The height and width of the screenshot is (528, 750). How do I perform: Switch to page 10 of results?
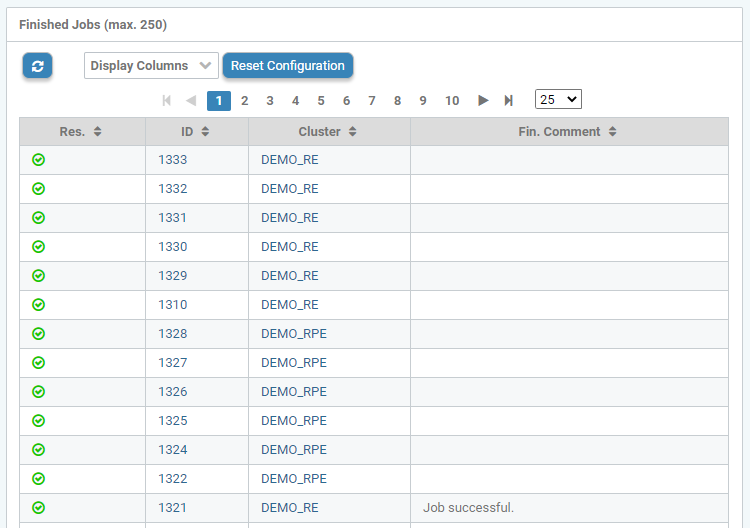452,100
